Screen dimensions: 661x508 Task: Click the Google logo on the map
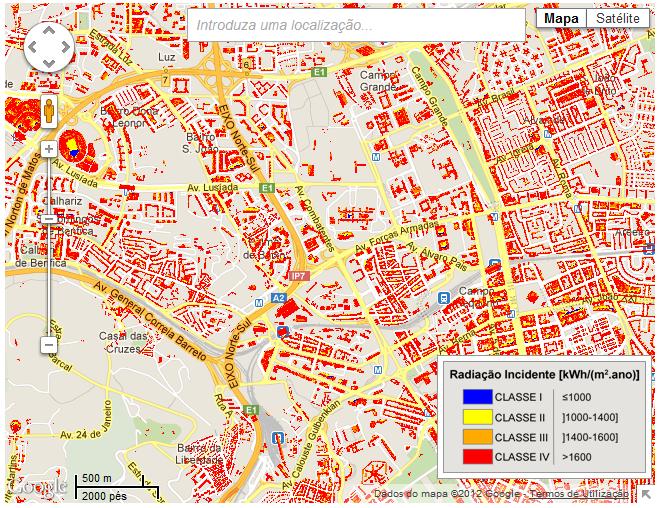pos(38,487)
